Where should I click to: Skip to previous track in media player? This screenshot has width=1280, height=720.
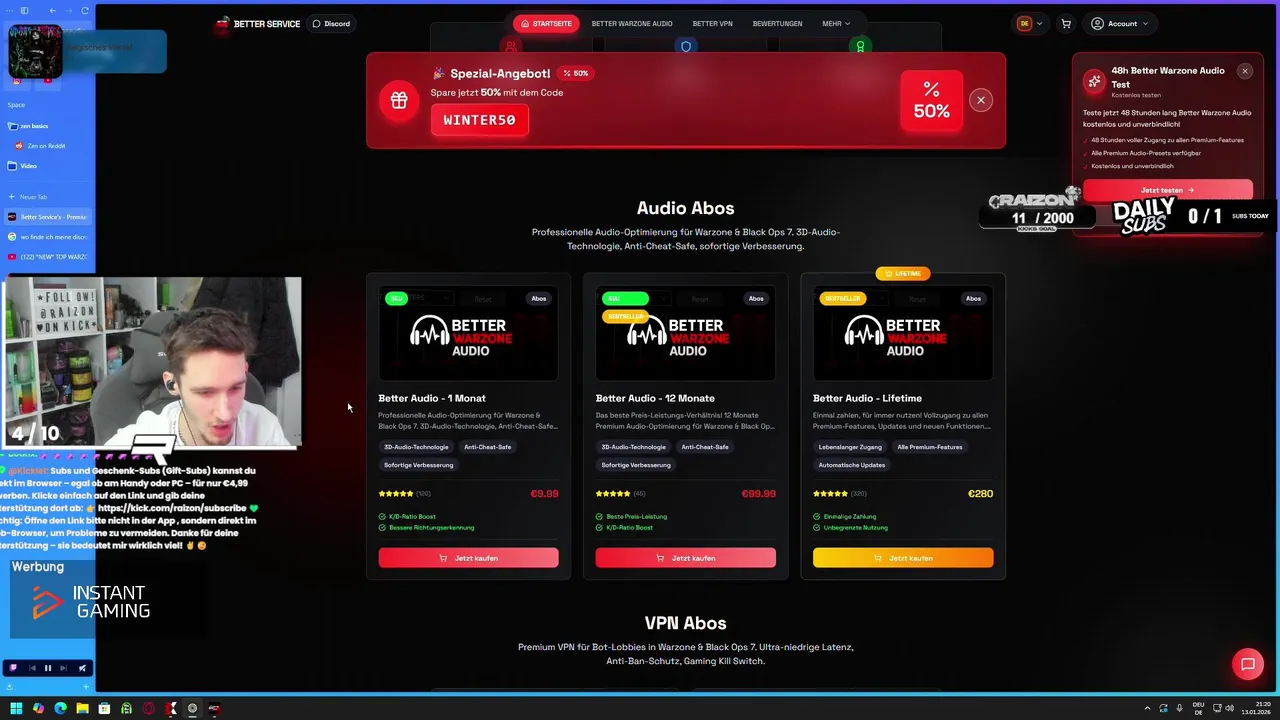click(x=31, y=668)
